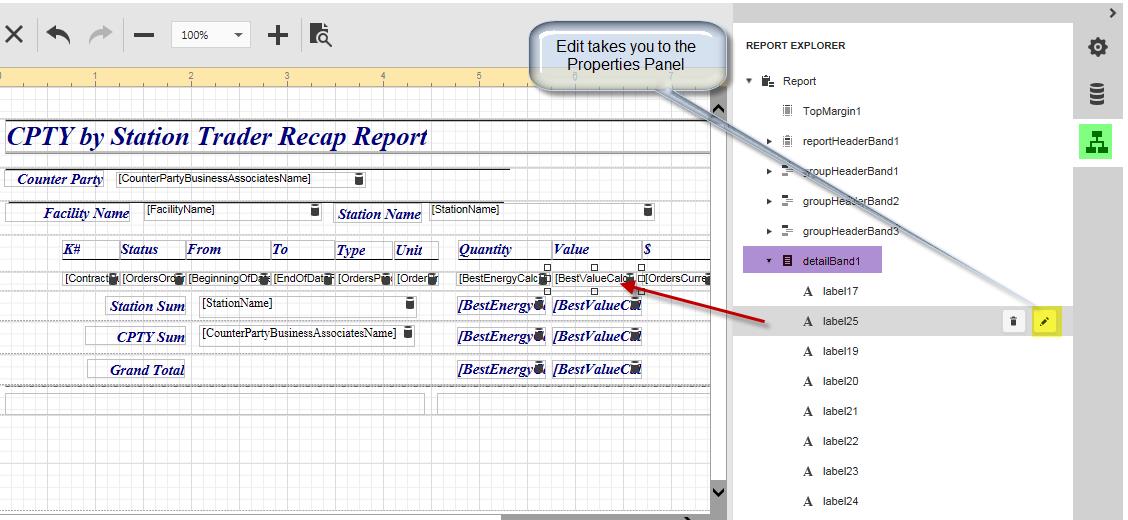Select label19 in the explorer tree
Viewport: 1128px width, 520px height.
pyautogui.click(x=840, y=351)
